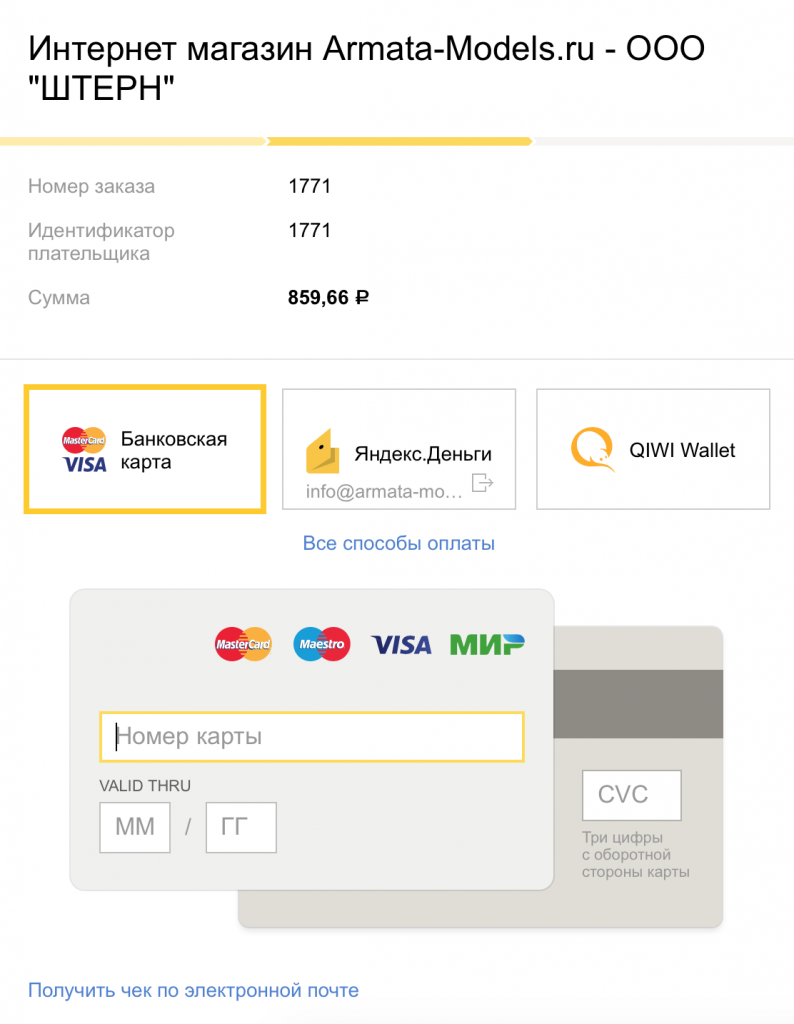Click the green МИР logo on the card form
Viewport: 794px width, 1024px height.
click(x=487, y=644)
